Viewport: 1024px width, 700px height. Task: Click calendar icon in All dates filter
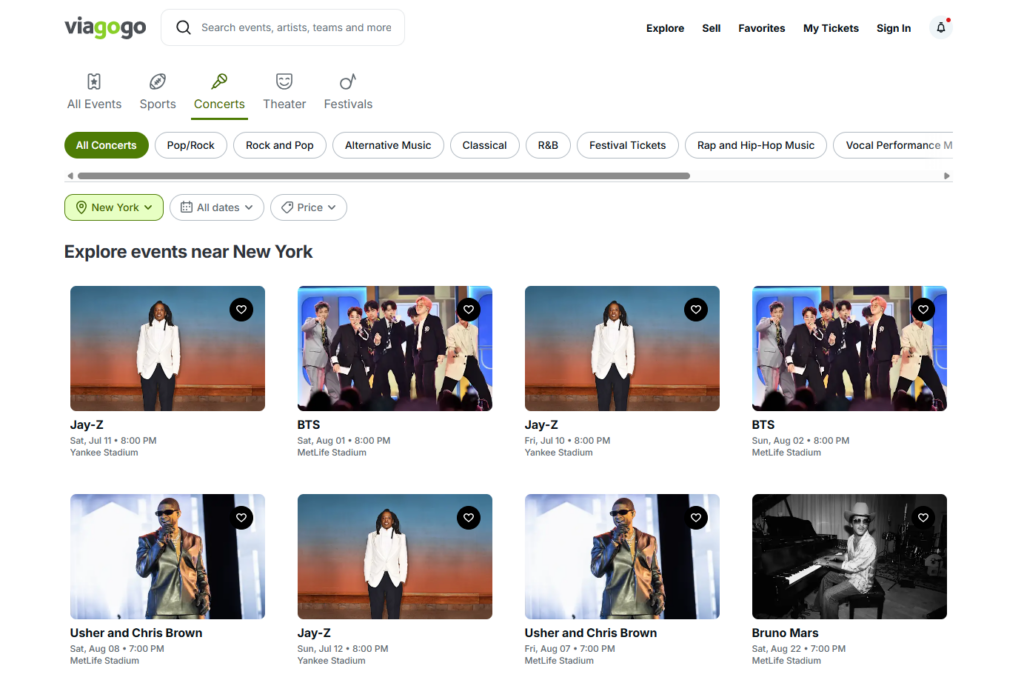pyautogui.click(x=186, y=208)
